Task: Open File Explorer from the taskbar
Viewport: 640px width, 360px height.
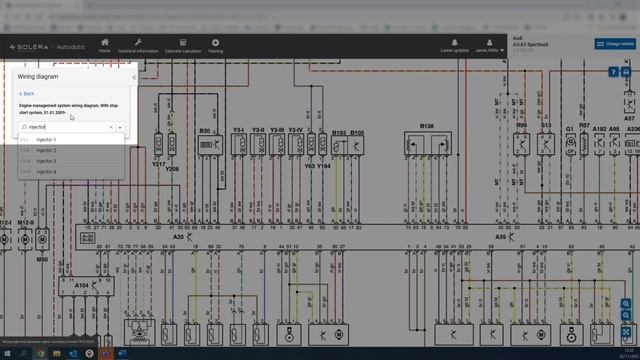Action: 56,353
